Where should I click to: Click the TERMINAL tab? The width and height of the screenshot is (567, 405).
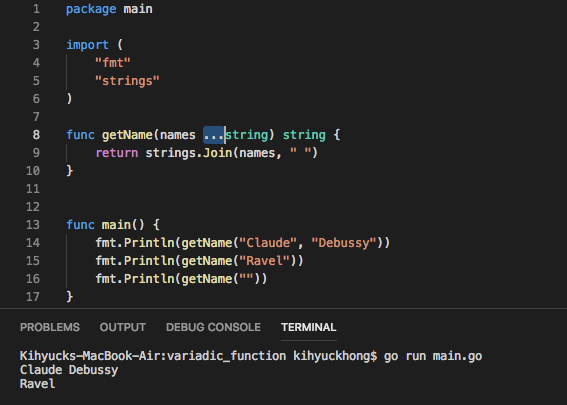308,327
